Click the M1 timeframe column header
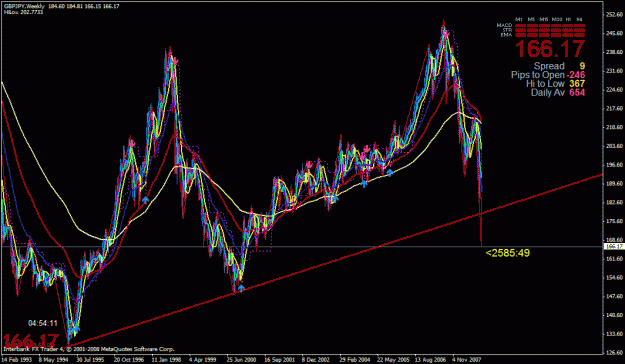The height and width of the screenshot is (364, 625). point(519,19)
